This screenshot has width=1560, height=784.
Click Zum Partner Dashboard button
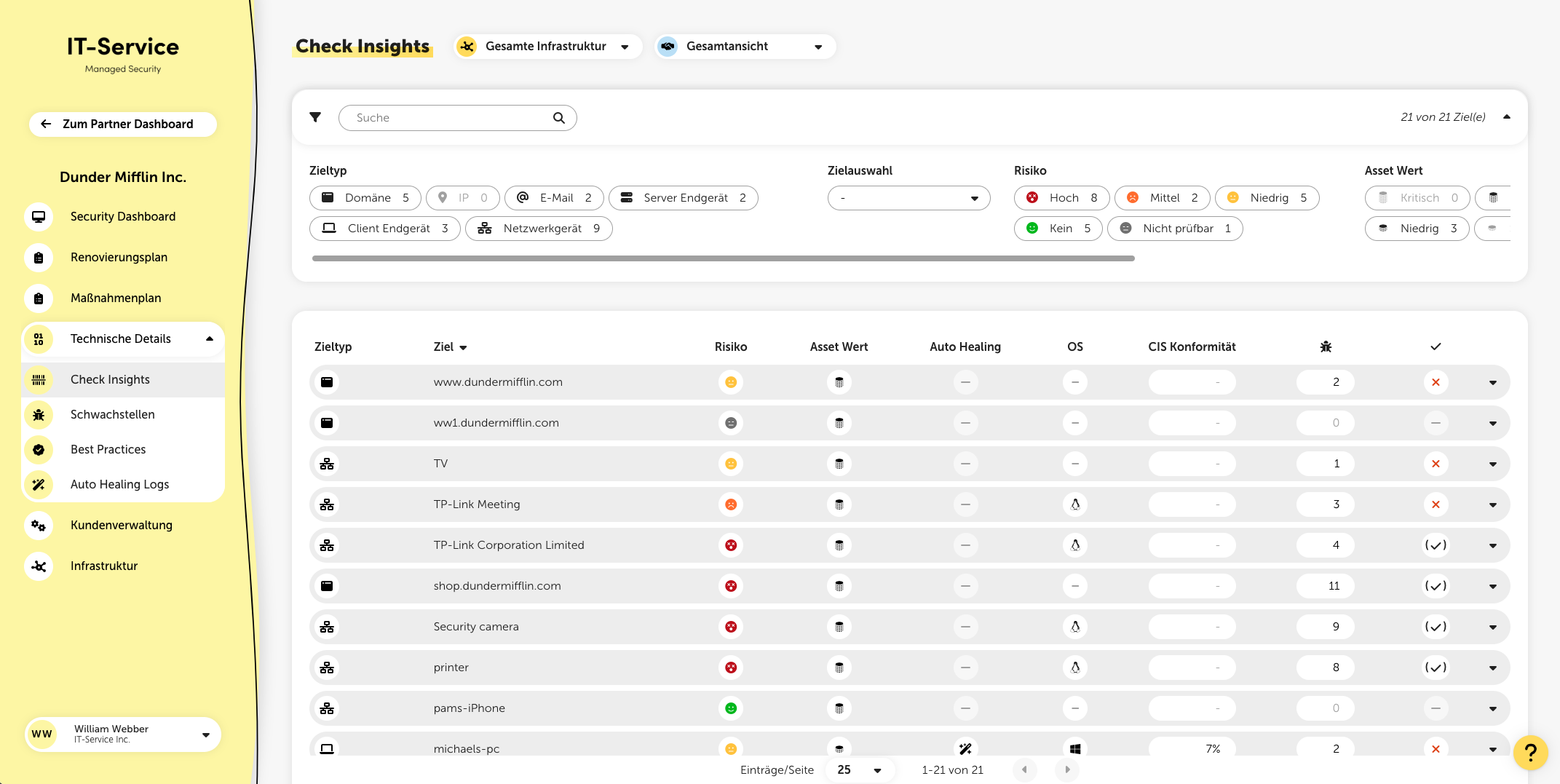pyautogui.click(x=122, y=124)
